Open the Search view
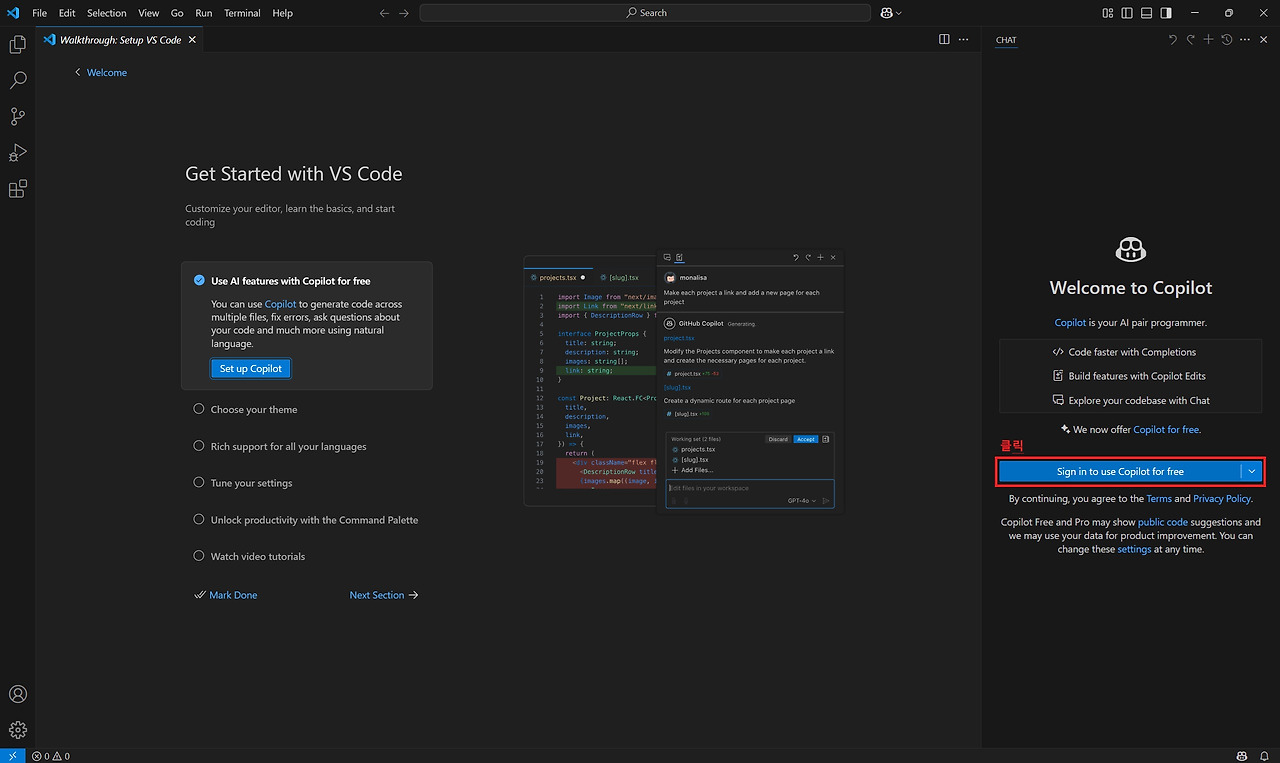The image size is (1280, 763). [x=17, y=80]
